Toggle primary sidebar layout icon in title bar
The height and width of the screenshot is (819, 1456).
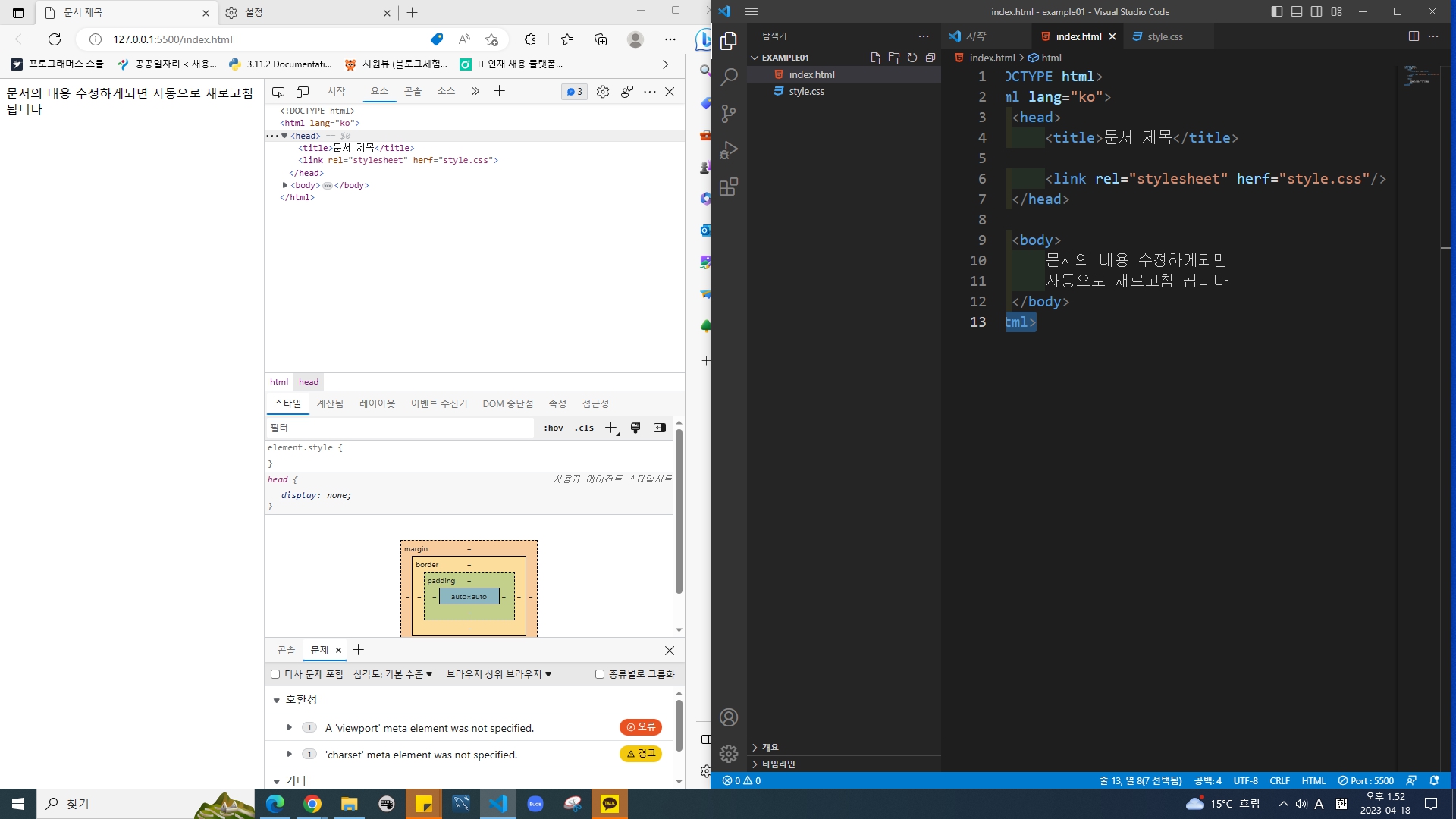click(x=1277, y=11)
